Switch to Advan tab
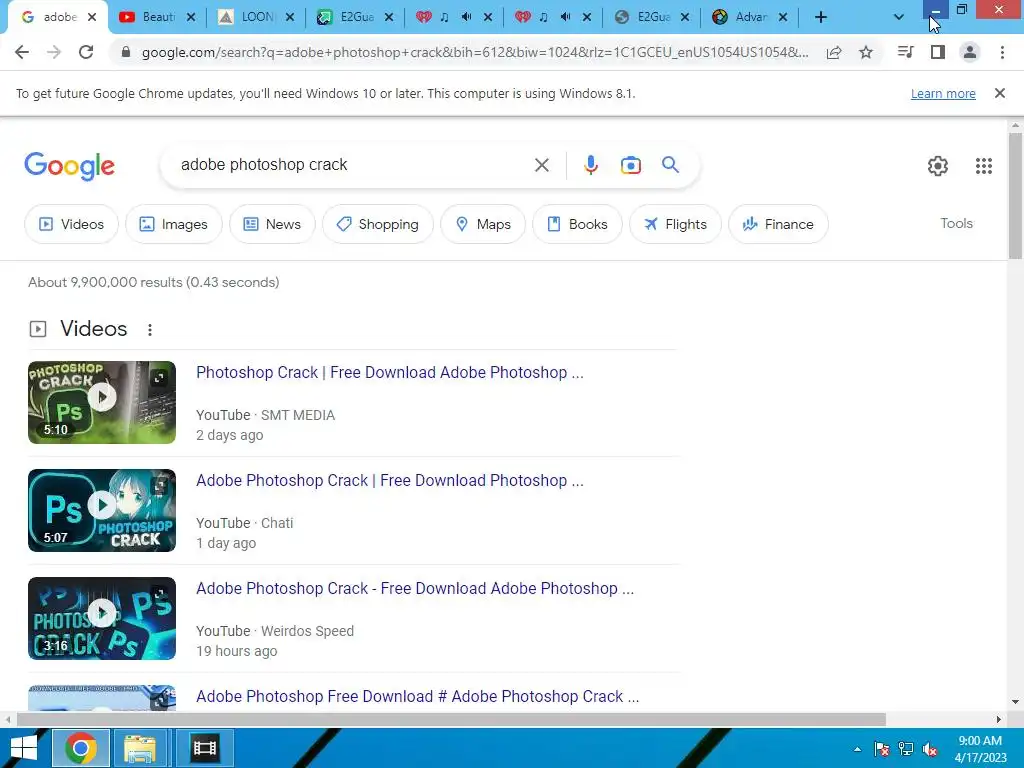Screen dimensions: 1024x768 pyautogui.click(x=743, y=17)
